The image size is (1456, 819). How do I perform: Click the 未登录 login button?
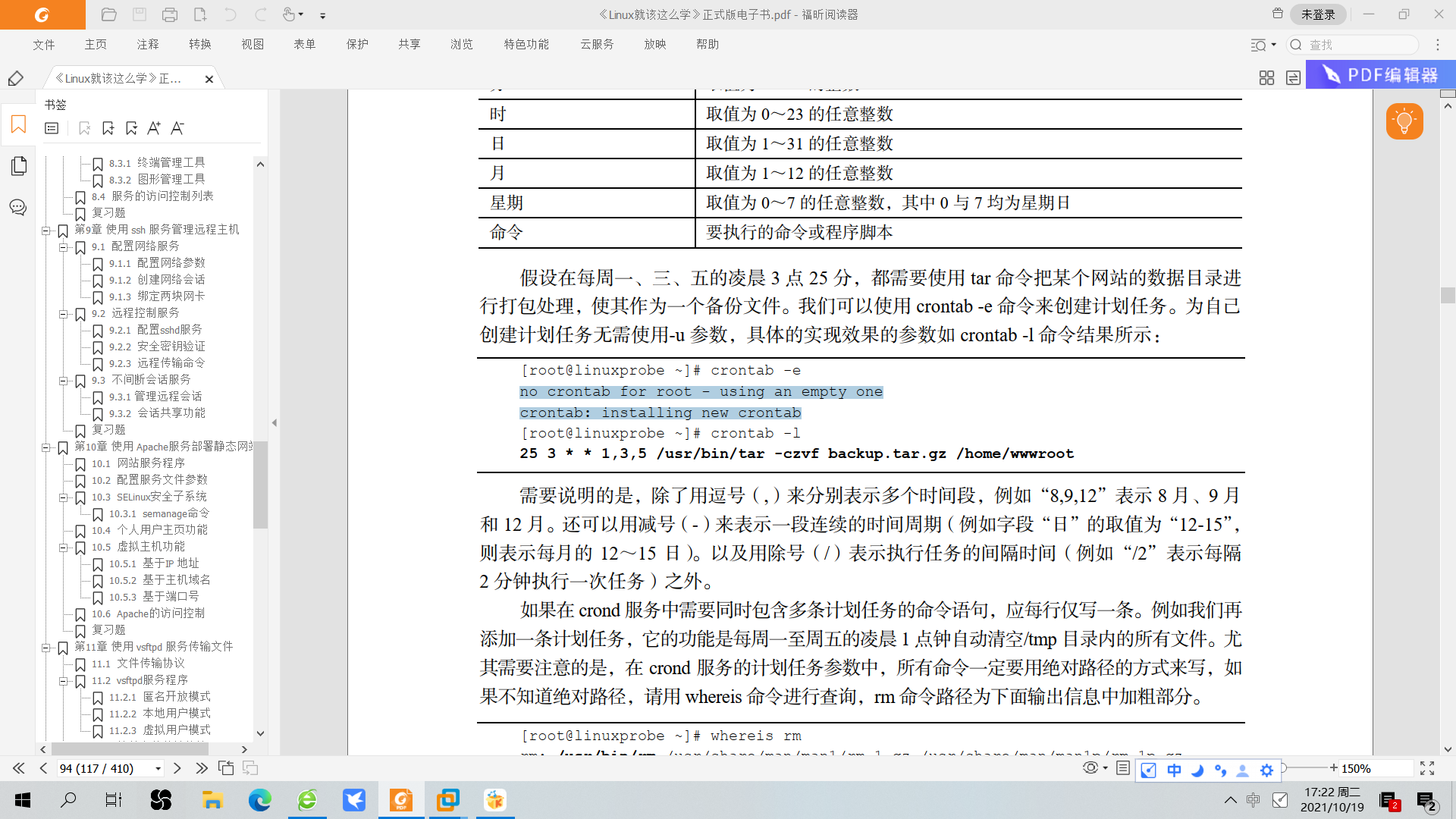tap(1318, 14)
